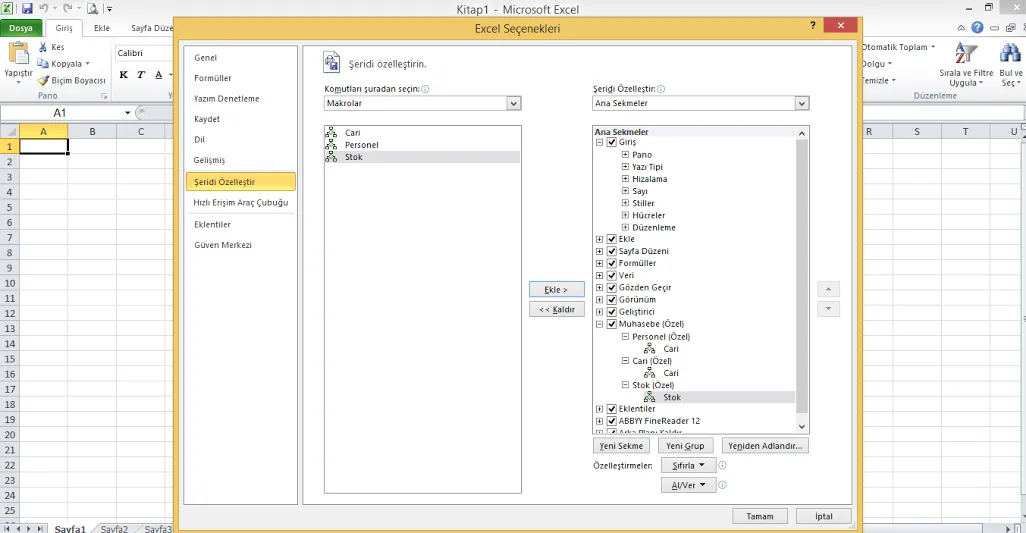This screenshot has width=1026, height=533.
Task: Click the move up arrow button
Action: 828,289
